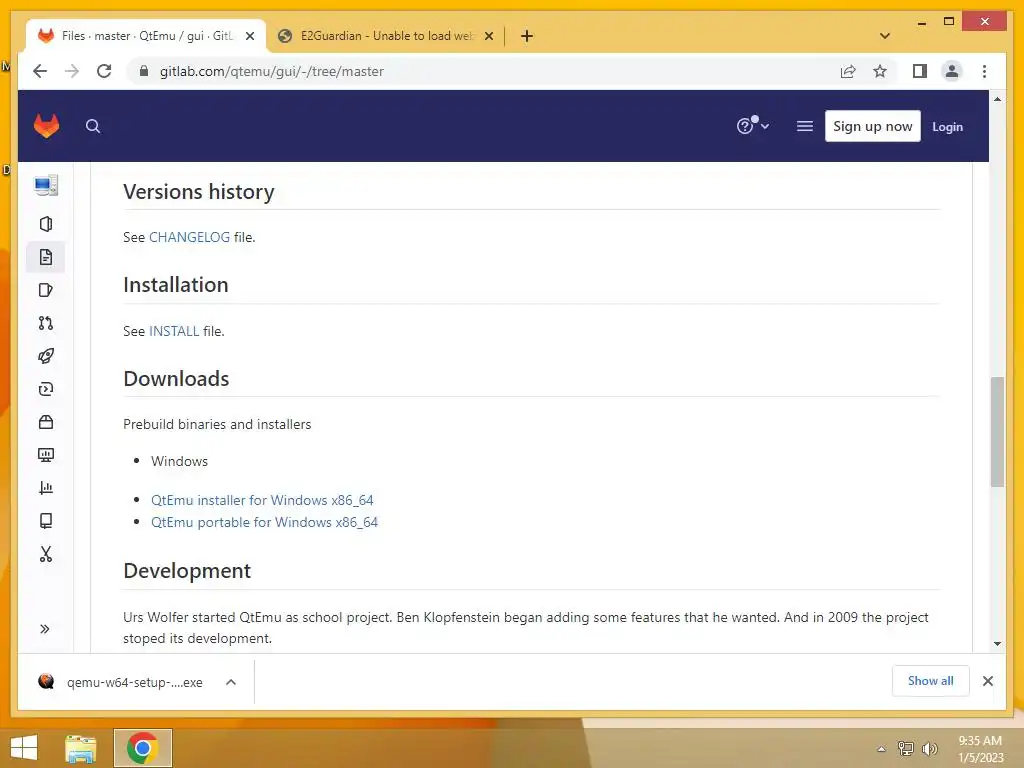This screenshot has height=768, width=1024.
Task: Download QtEmu installer for Windows x86_64
Action: (262, 500)
